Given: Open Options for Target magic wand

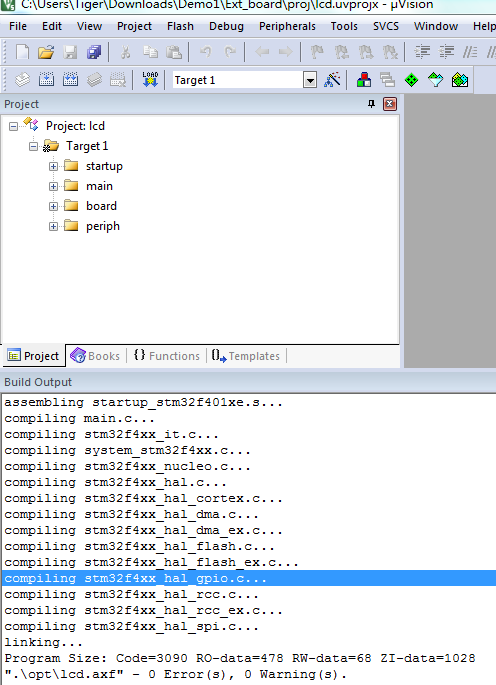Looking at the screenshot, I should pyautogui.click(x=332, y=80).
